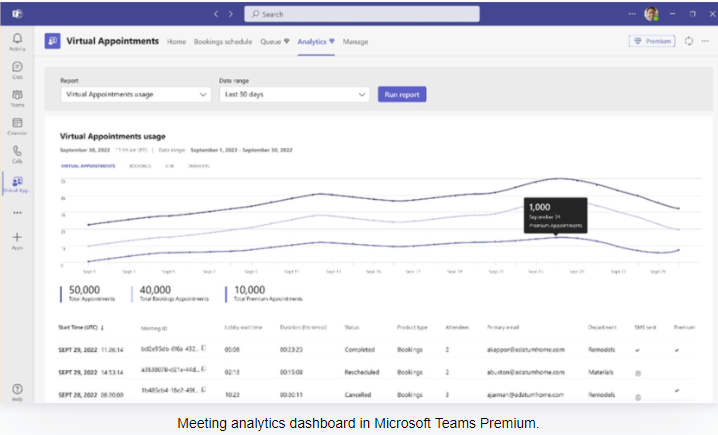Open the Manage tab

coord(355,42)
